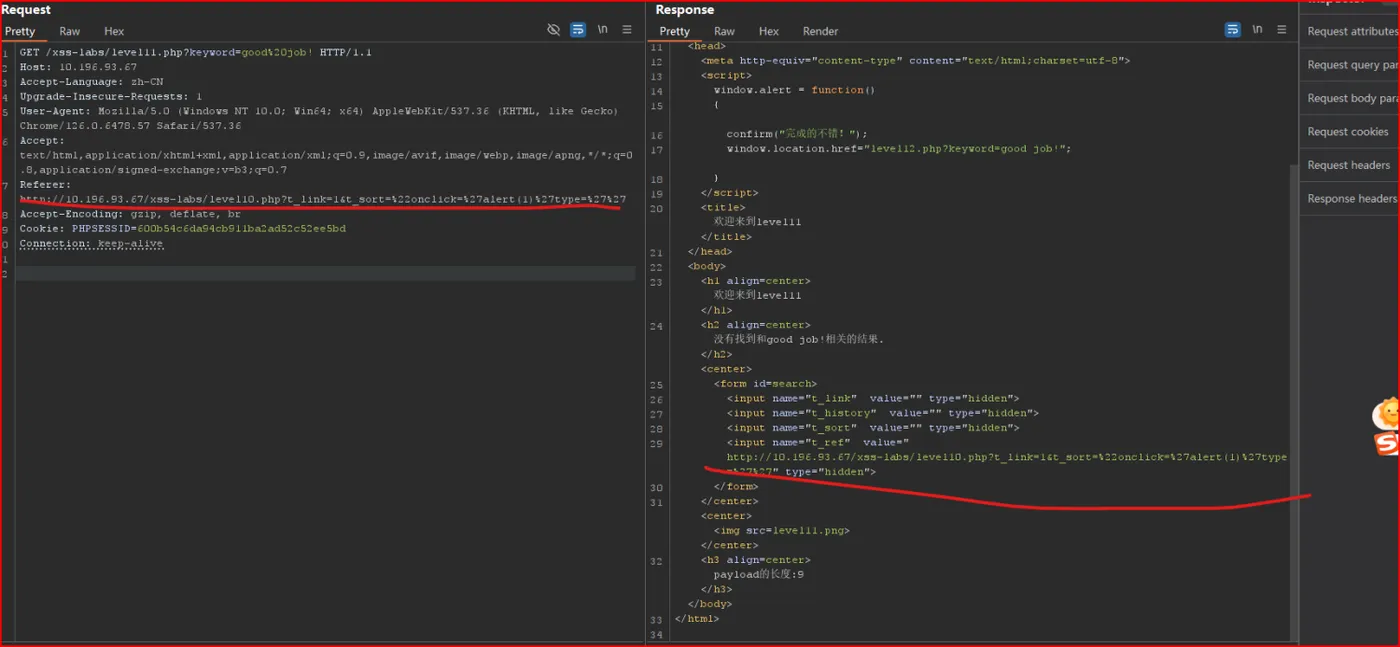Click the window.location.href level12.php line
Image resolution: width=1400 pixels, height=647 pixels.
click(x=898, y=149)
